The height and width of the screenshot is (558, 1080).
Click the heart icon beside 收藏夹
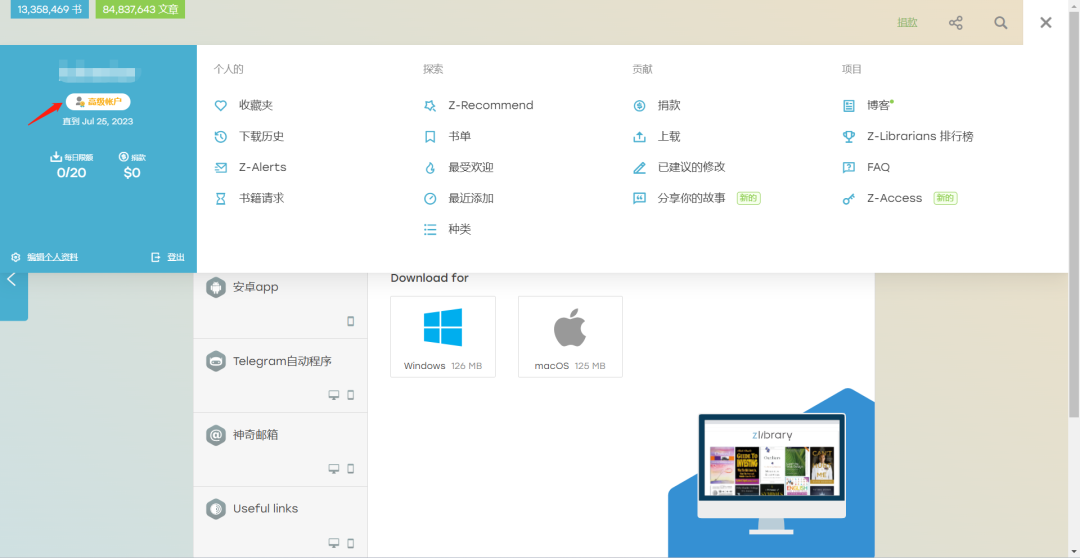coord(220,105)
